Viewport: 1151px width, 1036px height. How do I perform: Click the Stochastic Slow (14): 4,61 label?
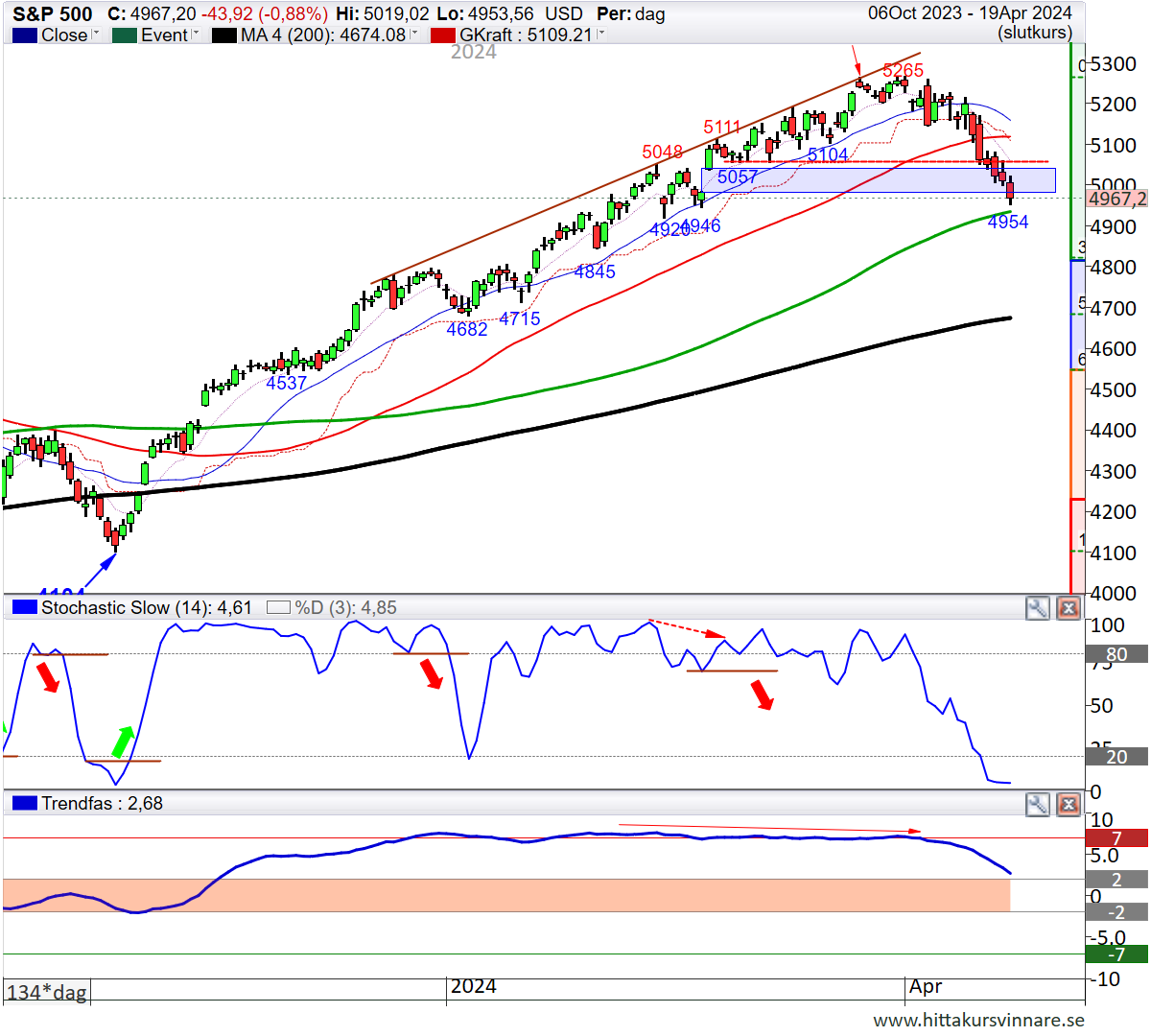coord(147,608)
